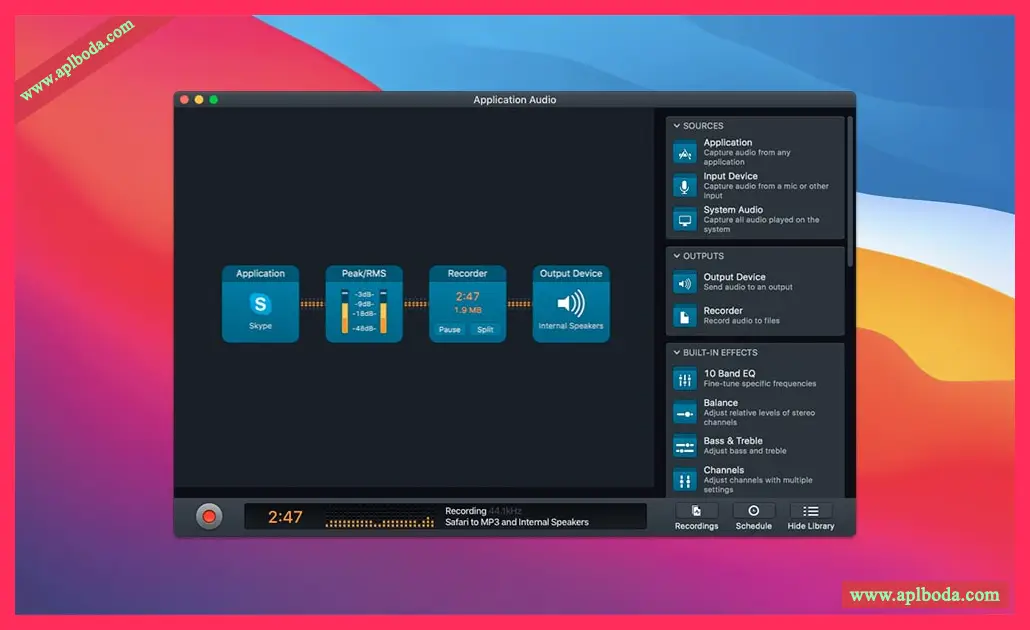Screen dimensions: 1030x630
Task: Select the Balance effect icon
Action: pyautogui.click(x=684, y=413)
